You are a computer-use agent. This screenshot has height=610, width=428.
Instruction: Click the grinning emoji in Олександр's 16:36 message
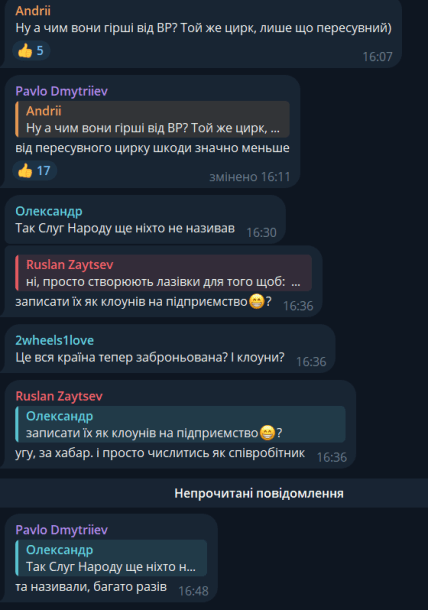click(x=256, y=301)
